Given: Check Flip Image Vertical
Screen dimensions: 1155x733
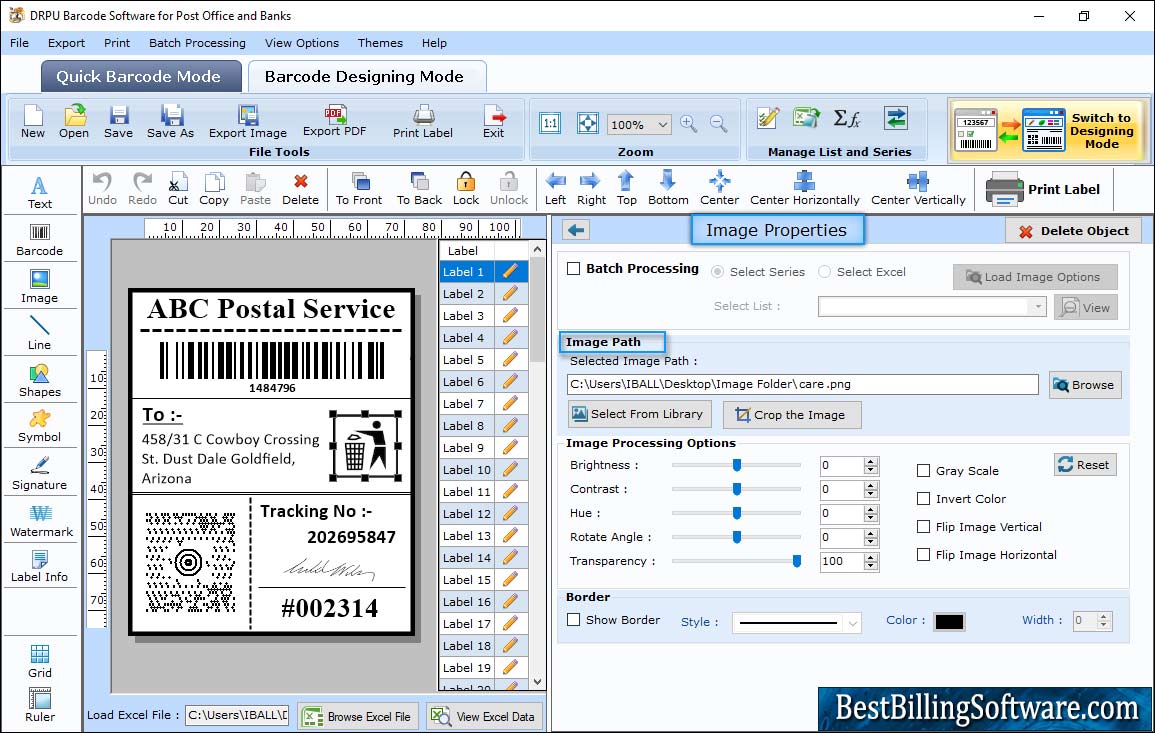Looking at the screenshot, I should click(x=923, y=527).
